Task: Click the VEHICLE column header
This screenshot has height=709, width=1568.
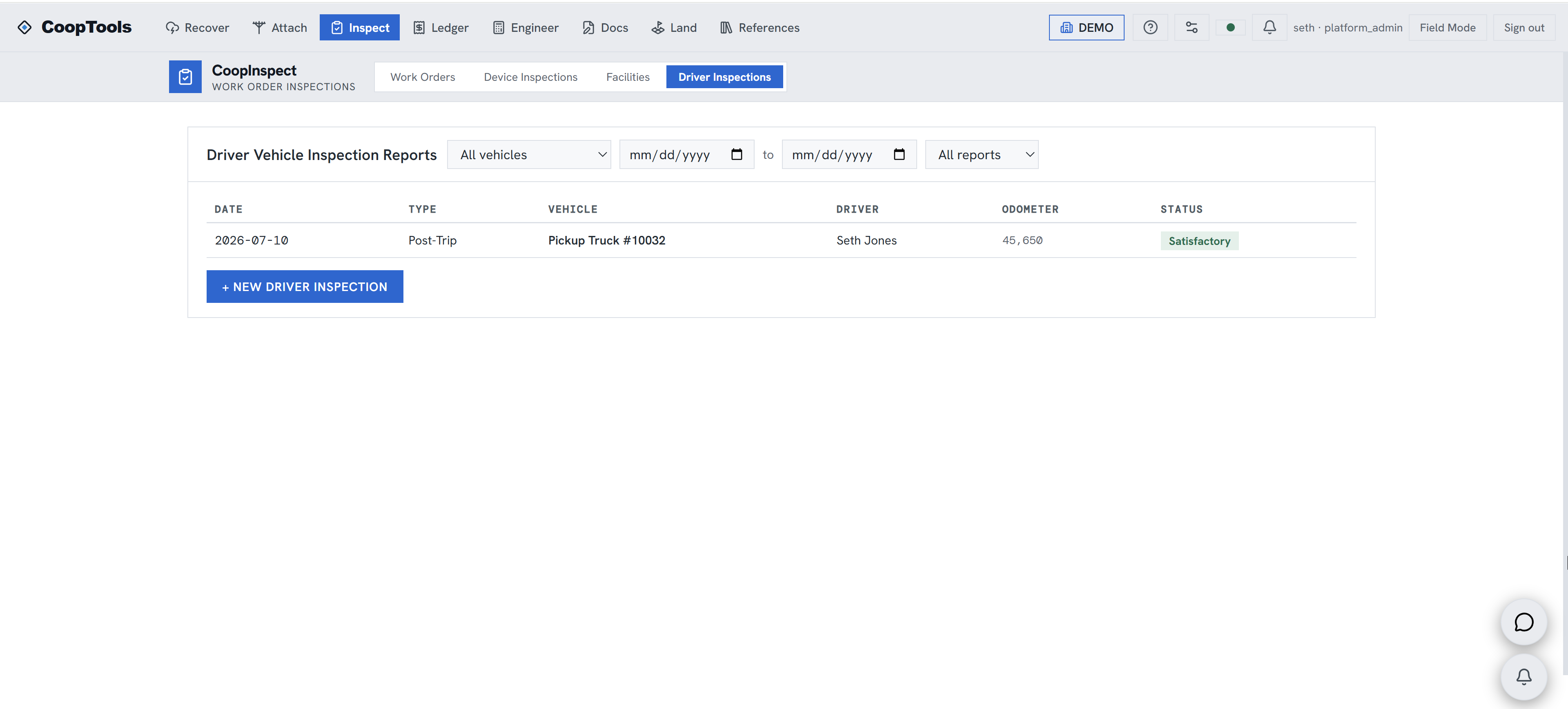Action: (572, 209)
